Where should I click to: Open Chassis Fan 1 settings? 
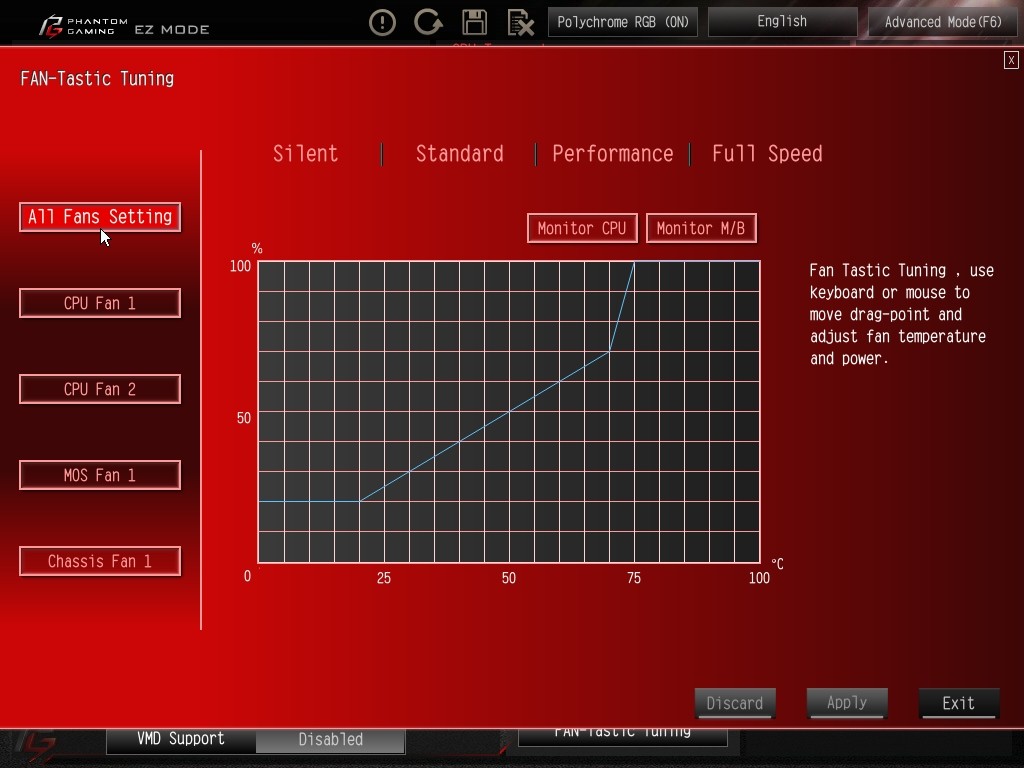[100, 561]
